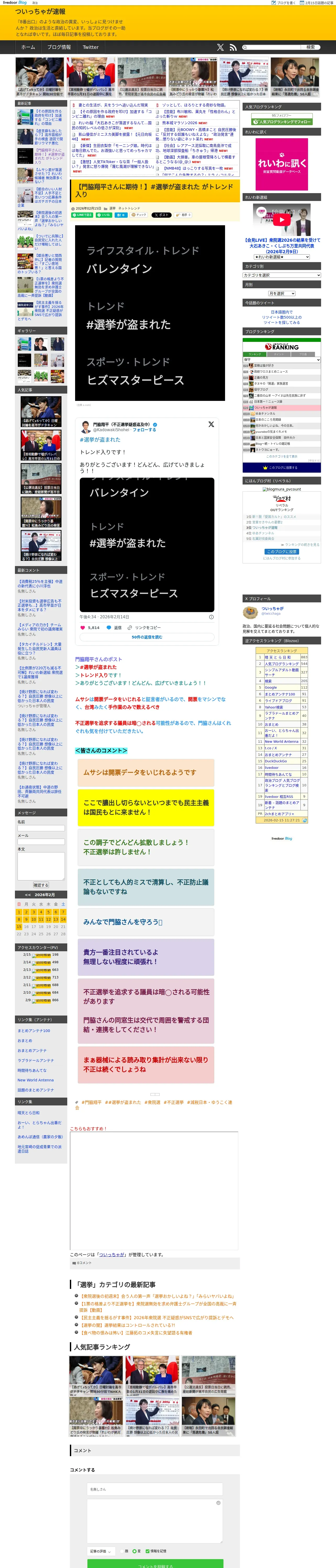Image resolution: width=336 pixels, height=1568 pixels.
Task: Open the New World Antenna link
Action: coord(35,1080)
